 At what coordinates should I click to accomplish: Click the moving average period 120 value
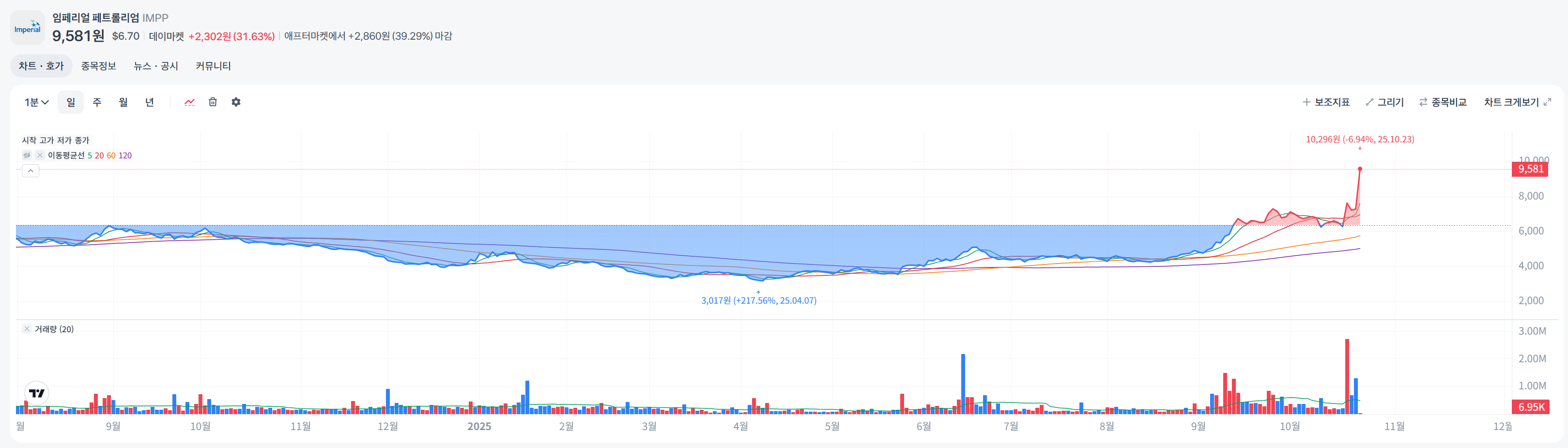[x=125, y=156]
